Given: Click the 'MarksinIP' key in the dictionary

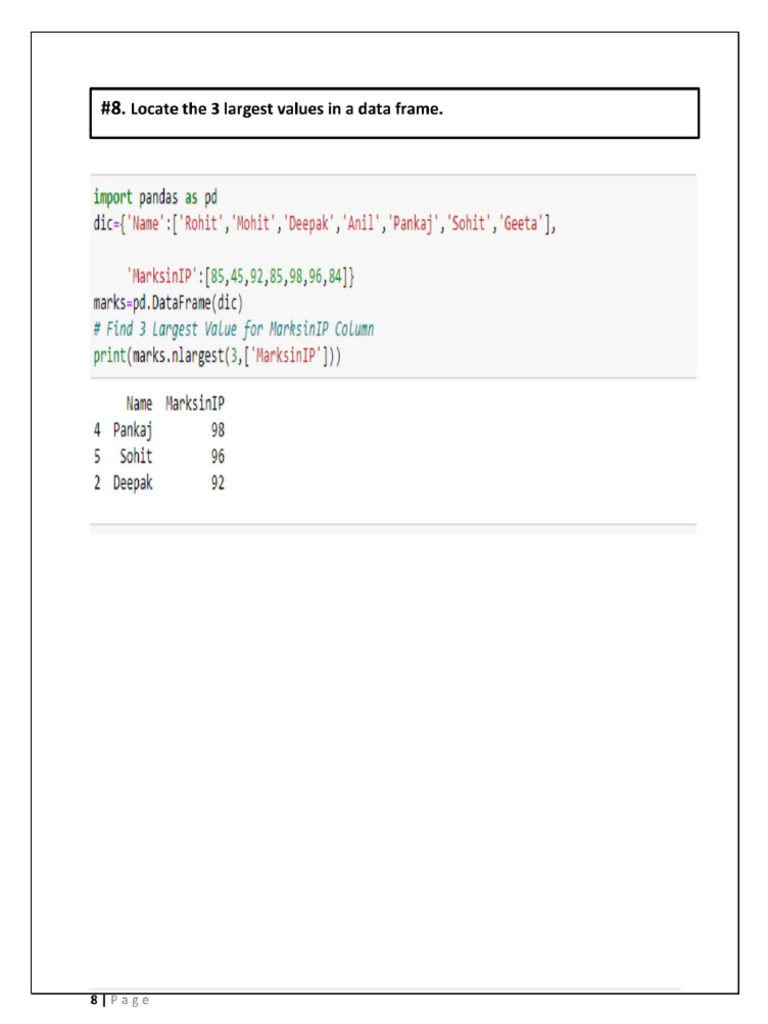Looking at the screenshot, I should click(162, 277).
